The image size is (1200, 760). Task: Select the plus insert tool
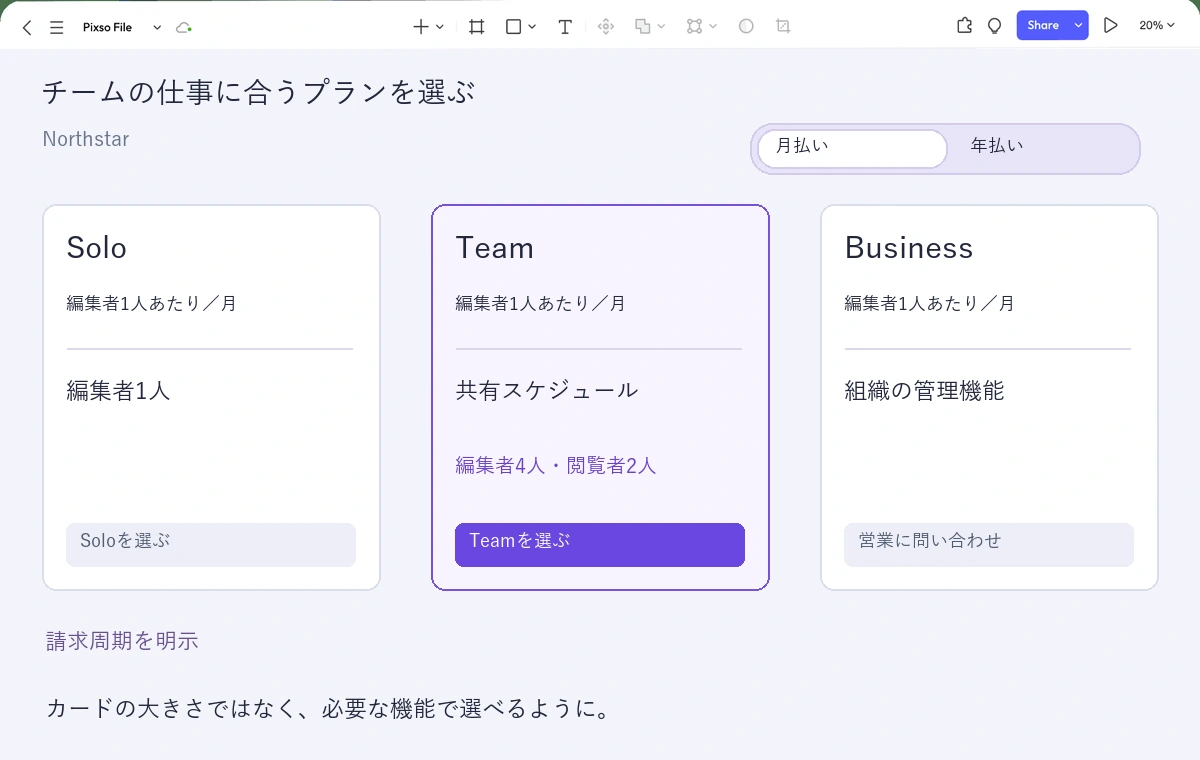[x=421, y=27]
